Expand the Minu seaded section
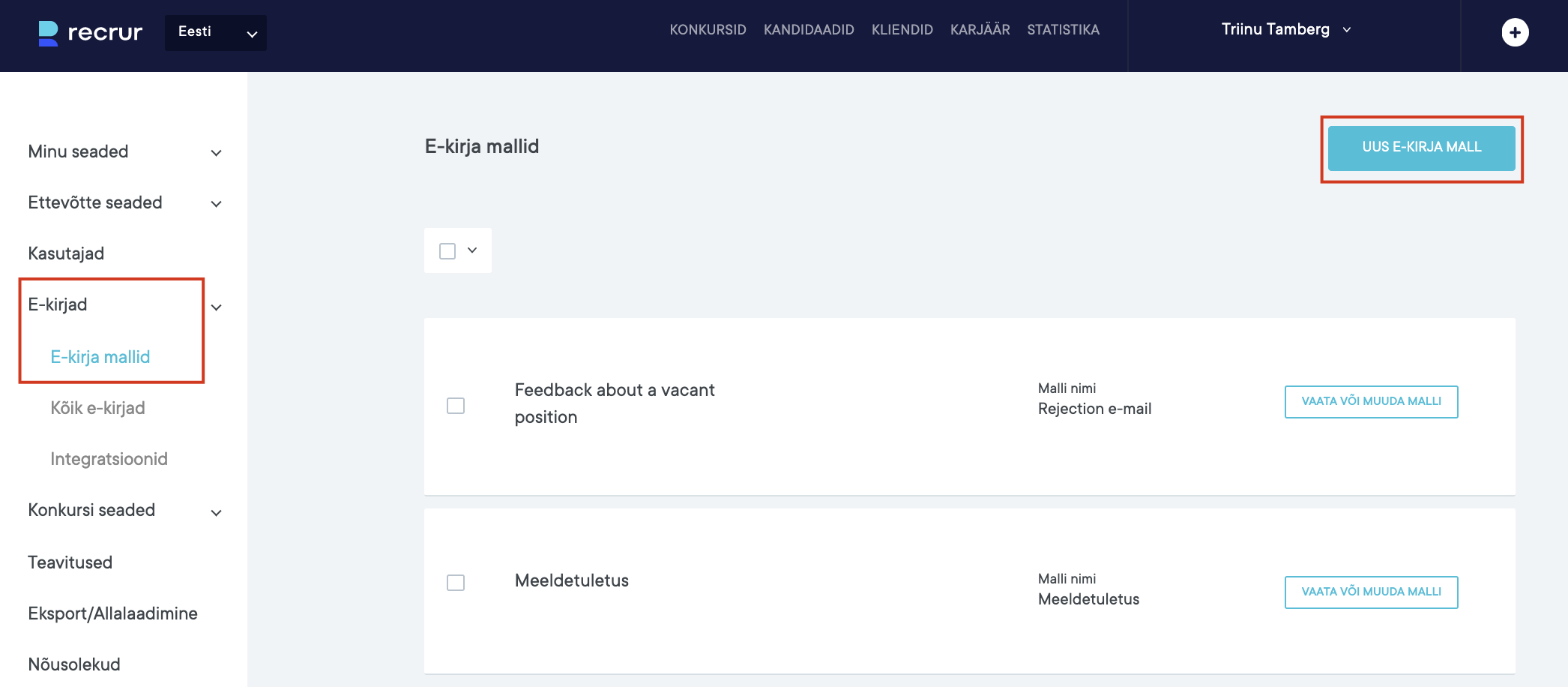 (216, 153)
